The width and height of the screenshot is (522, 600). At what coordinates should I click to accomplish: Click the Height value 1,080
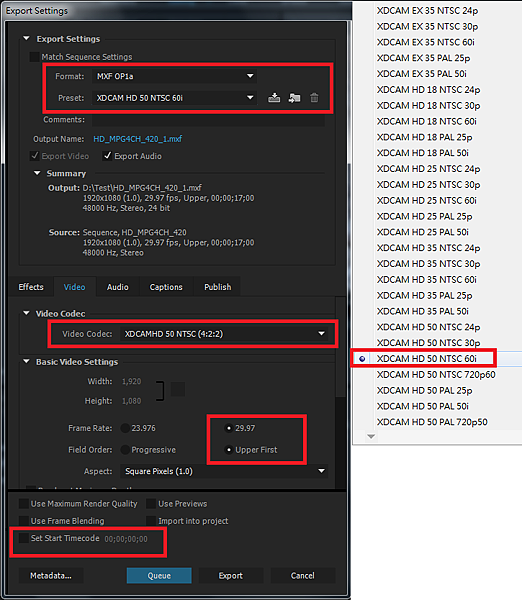(x=132, y=401)
